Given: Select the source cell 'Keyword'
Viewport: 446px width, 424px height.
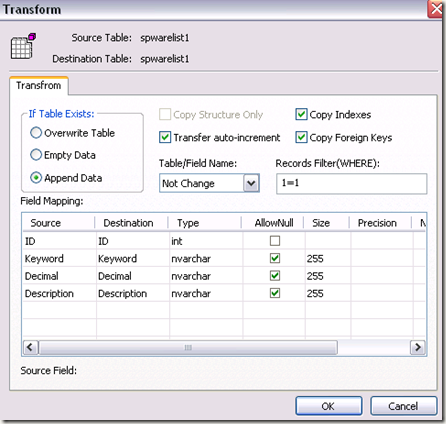Looking at the screenshot, I should [59, 258].
